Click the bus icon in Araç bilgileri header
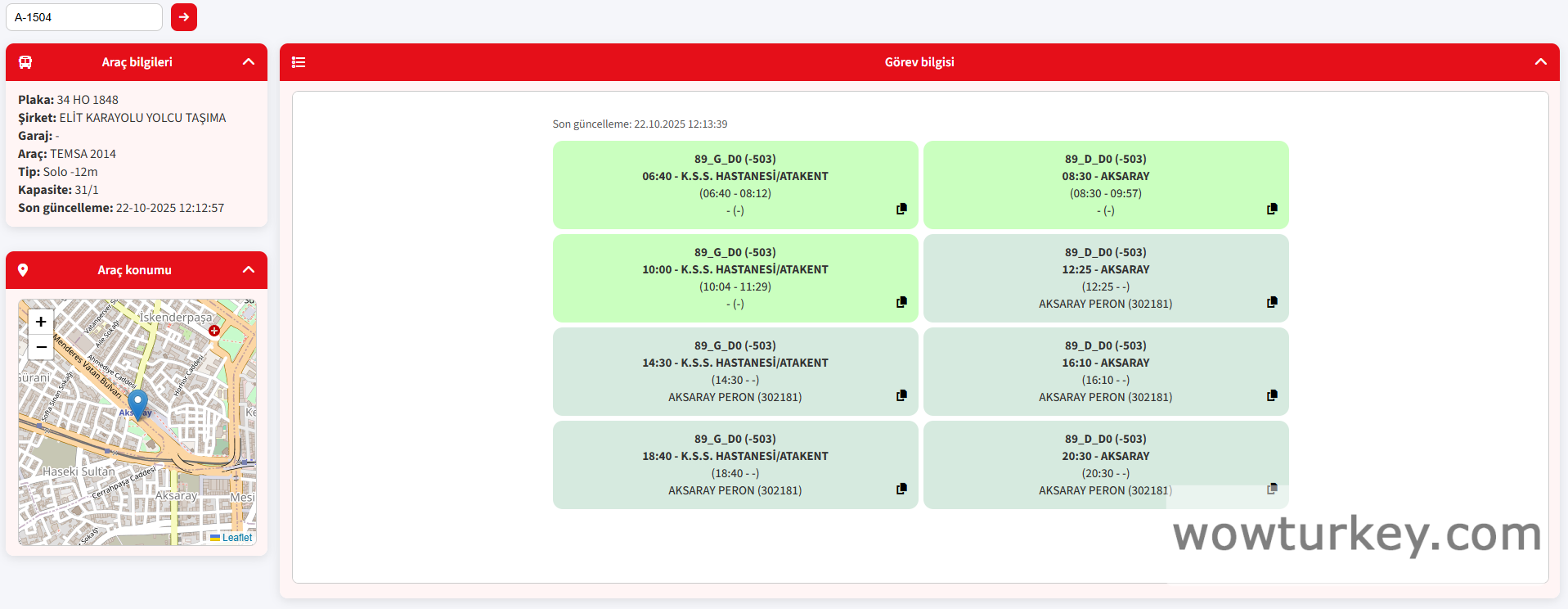 25,62
